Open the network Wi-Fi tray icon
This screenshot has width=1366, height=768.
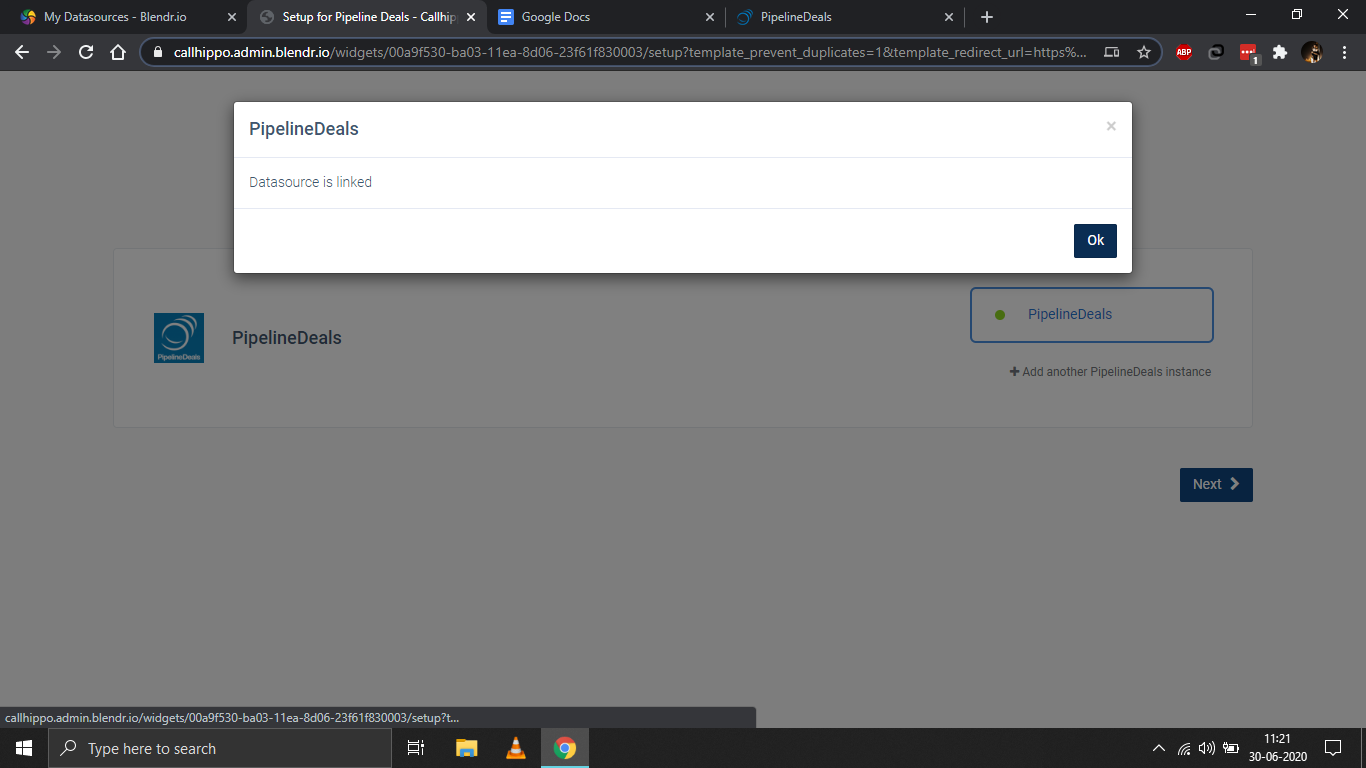click(x=1184, y=748)
